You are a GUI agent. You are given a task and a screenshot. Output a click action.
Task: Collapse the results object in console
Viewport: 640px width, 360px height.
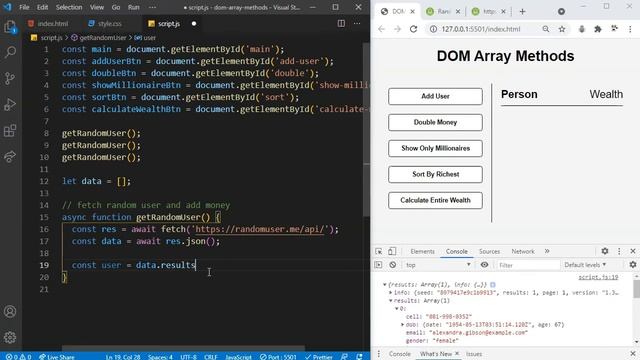coord(384,284)
